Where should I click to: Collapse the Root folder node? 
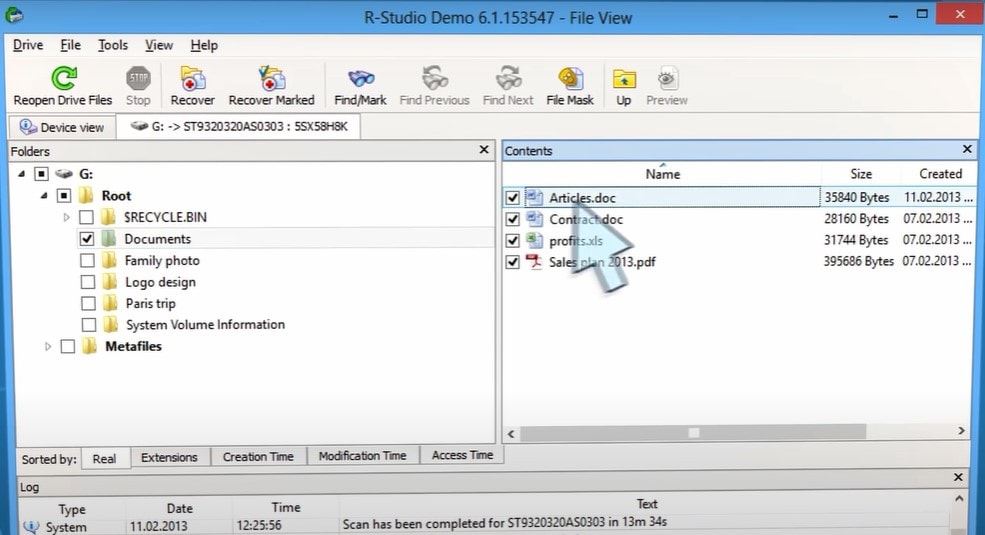pos(44,196)
